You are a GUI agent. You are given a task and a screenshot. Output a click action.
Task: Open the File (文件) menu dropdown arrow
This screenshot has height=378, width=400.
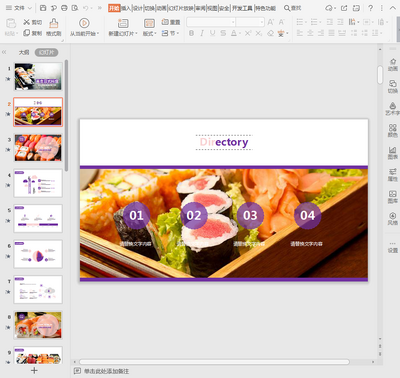(30, 8)
